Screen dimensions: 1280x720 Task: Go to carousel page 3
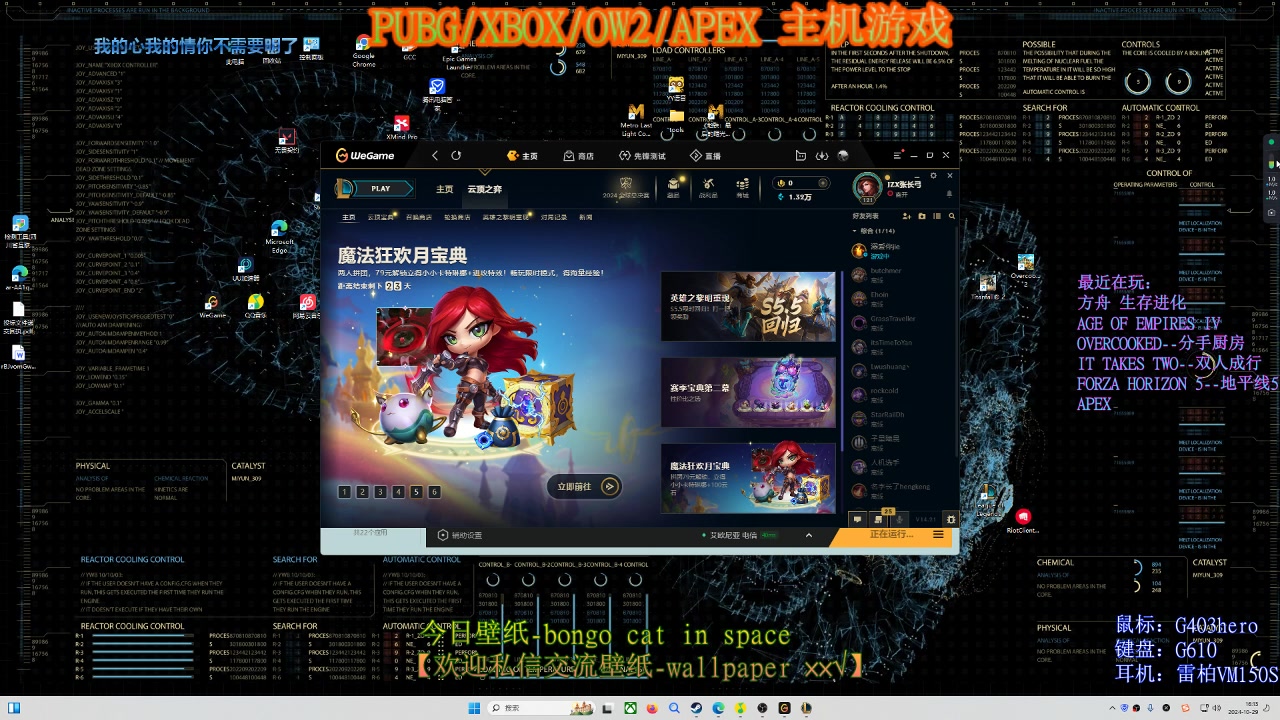(x=380, y=492)
